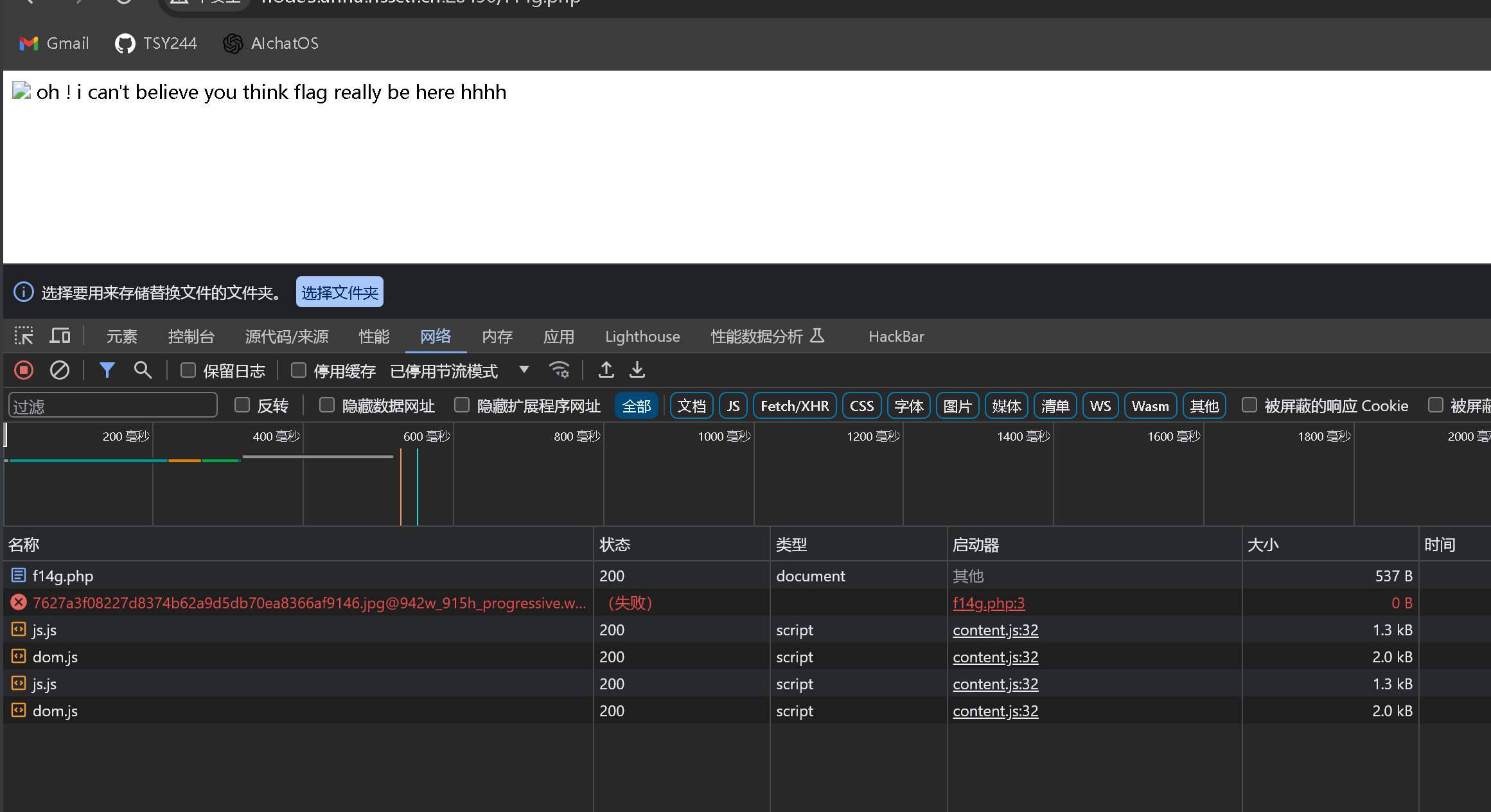Screen dimensions: 1491x812
Task: Select the Fetch/XHR request type filter
Action: click(x=794, y=406)
